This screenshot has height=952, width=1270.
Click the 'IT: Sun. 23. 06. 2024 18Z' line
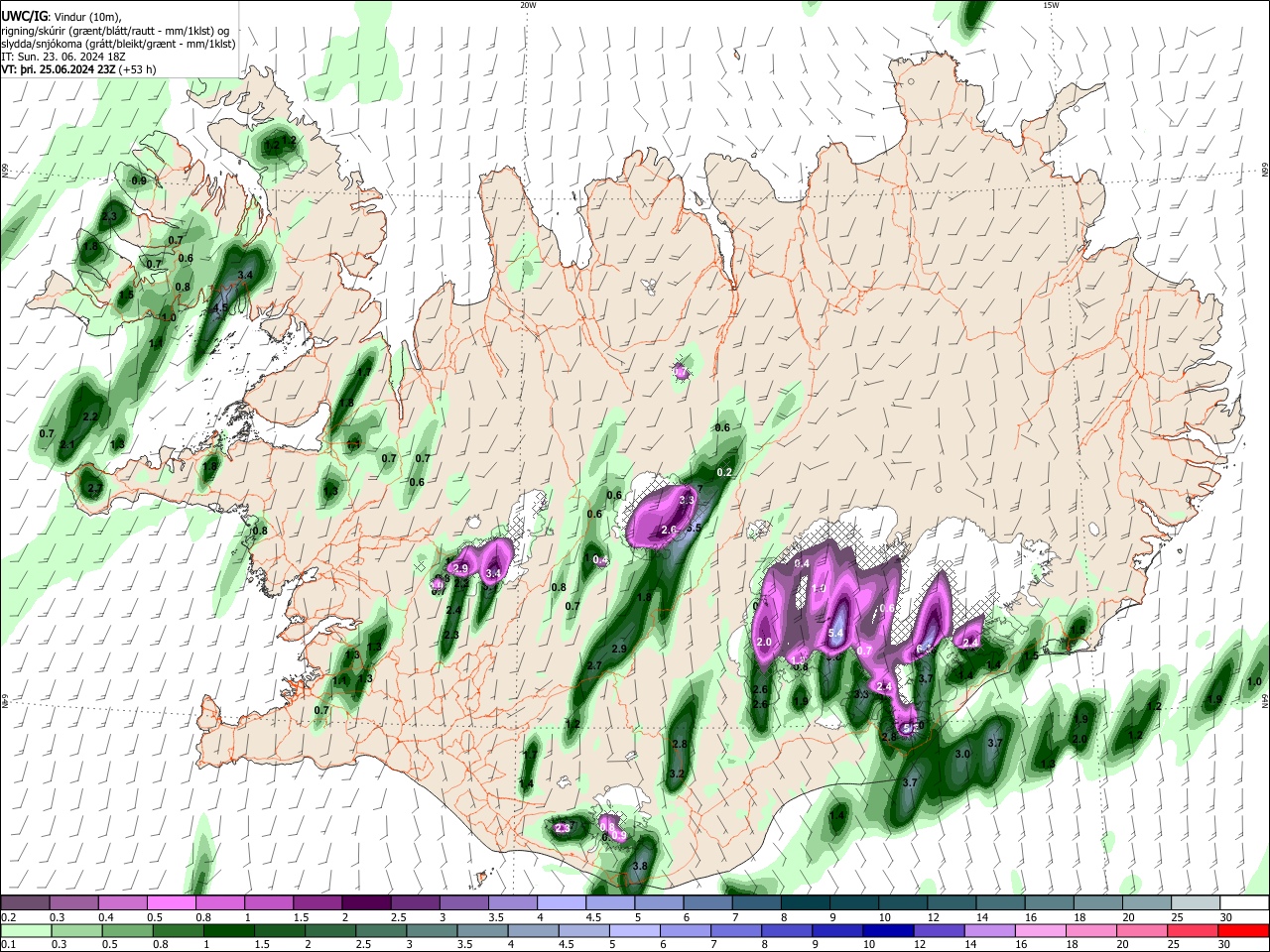point(64,57)
